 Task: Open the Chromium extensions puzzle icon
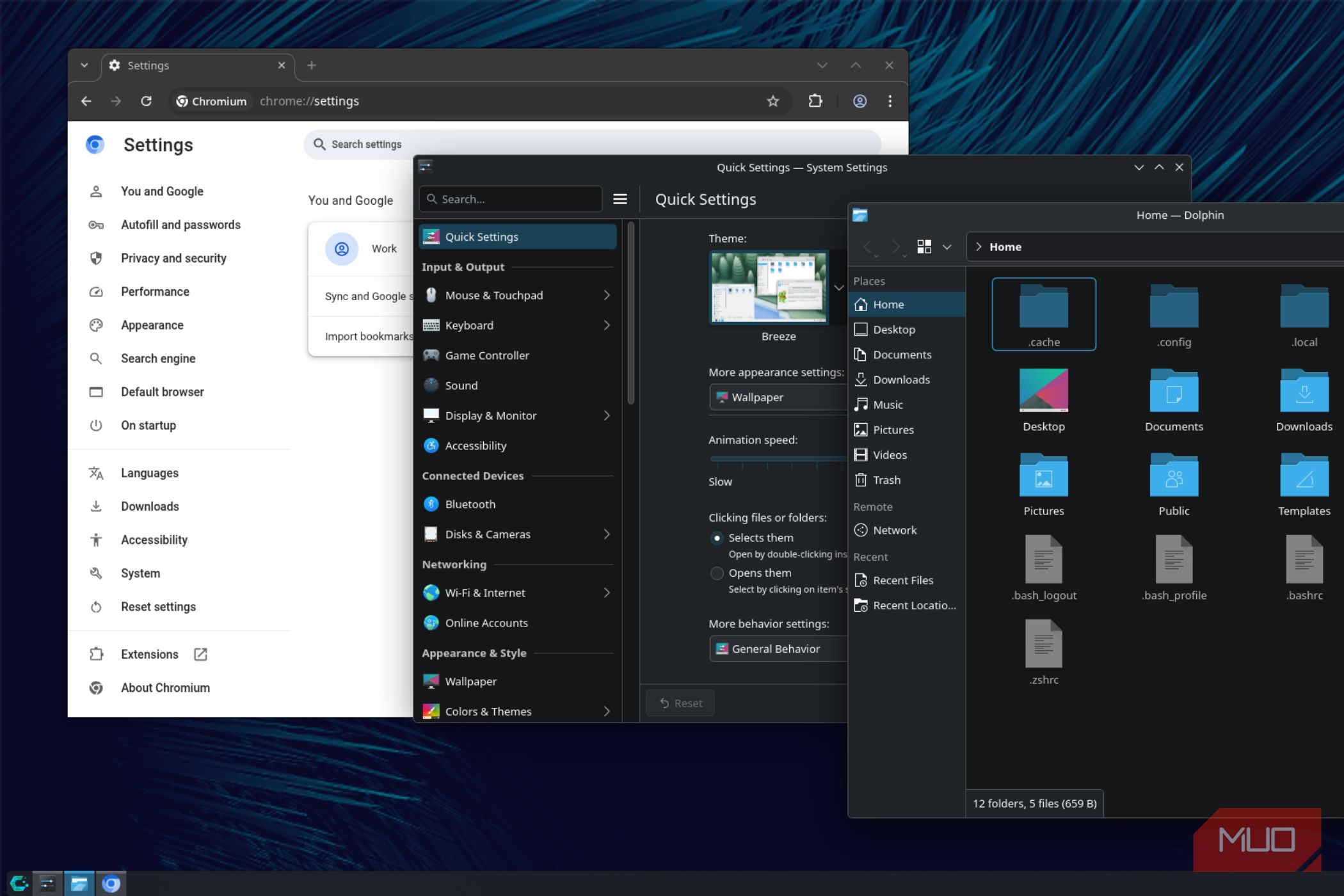(x=815, y=101)
